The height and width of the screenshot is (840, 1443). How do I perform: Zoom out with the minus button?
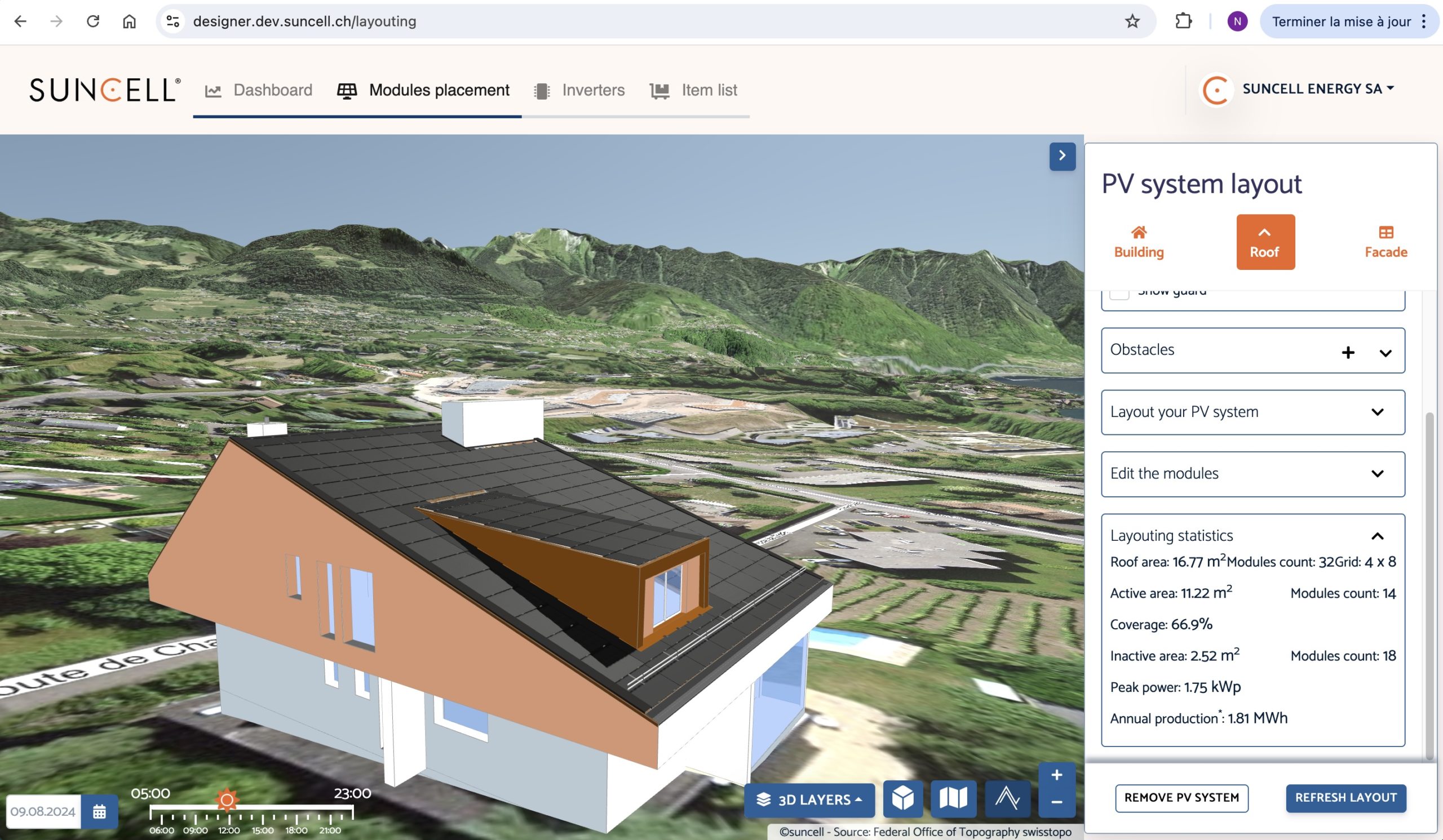tap(1056, 802)
